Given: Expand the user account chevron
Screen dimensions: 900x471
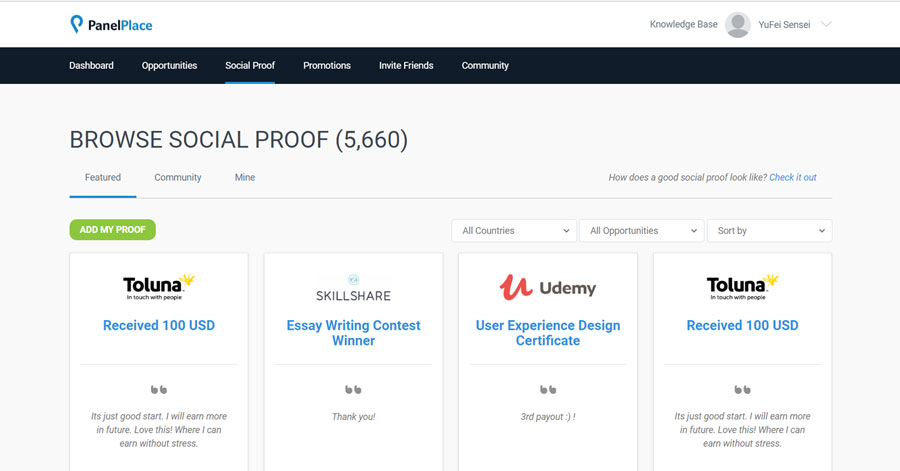Looking at the screenshot, I should tap(826, 24).
